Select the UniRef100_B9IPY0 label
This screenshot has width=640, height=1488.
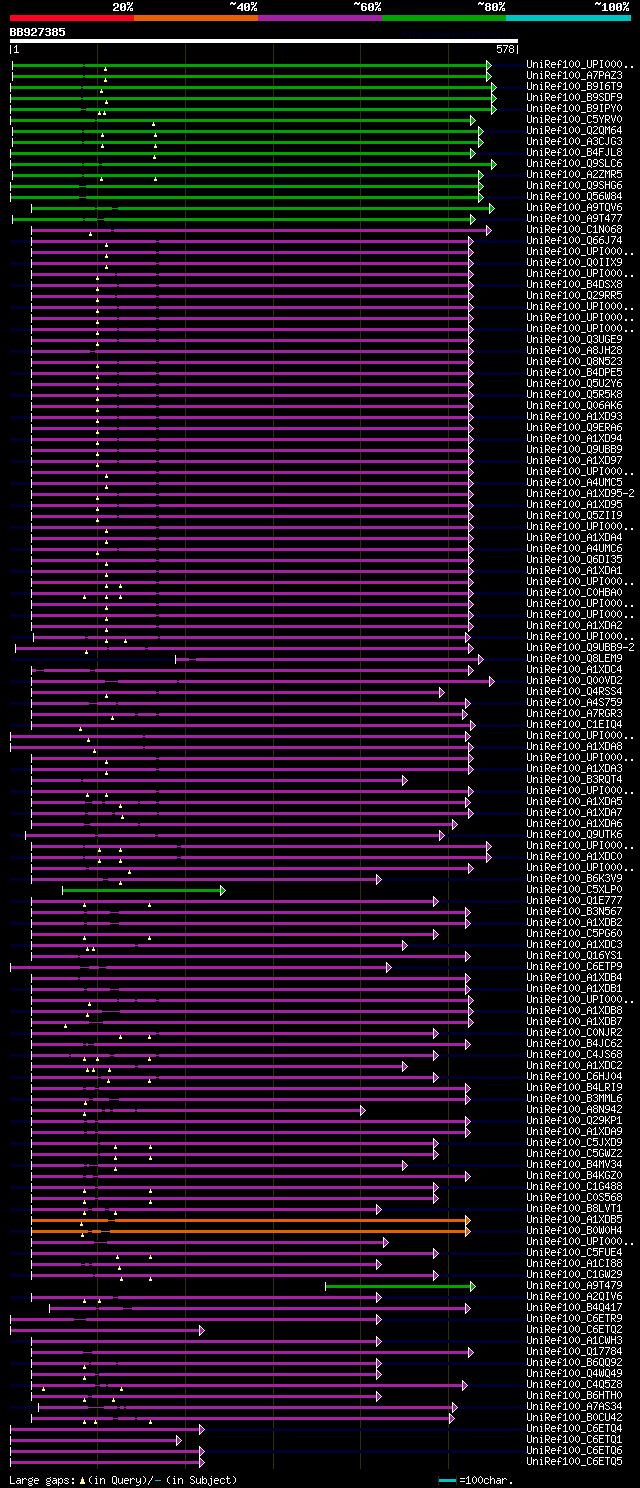574,108
